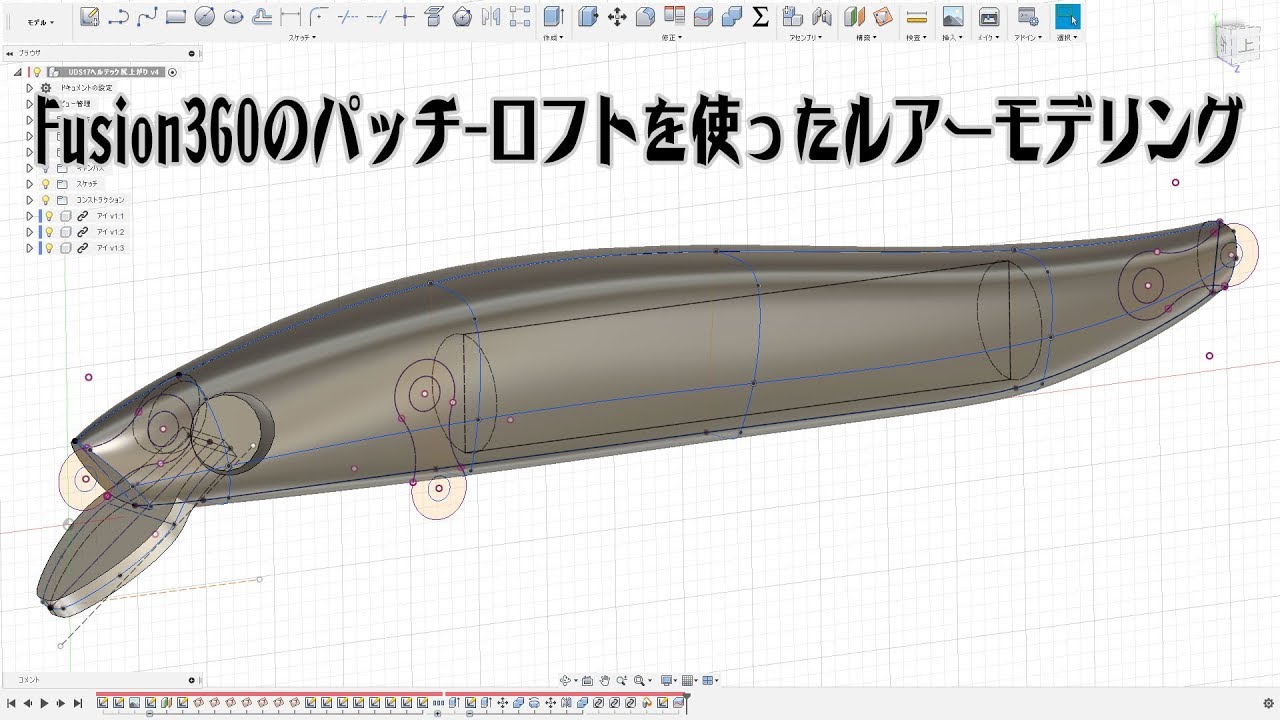Open the モデル workspace dropdown
Screen dimensions: 1280x720
(x=41, y=21)
